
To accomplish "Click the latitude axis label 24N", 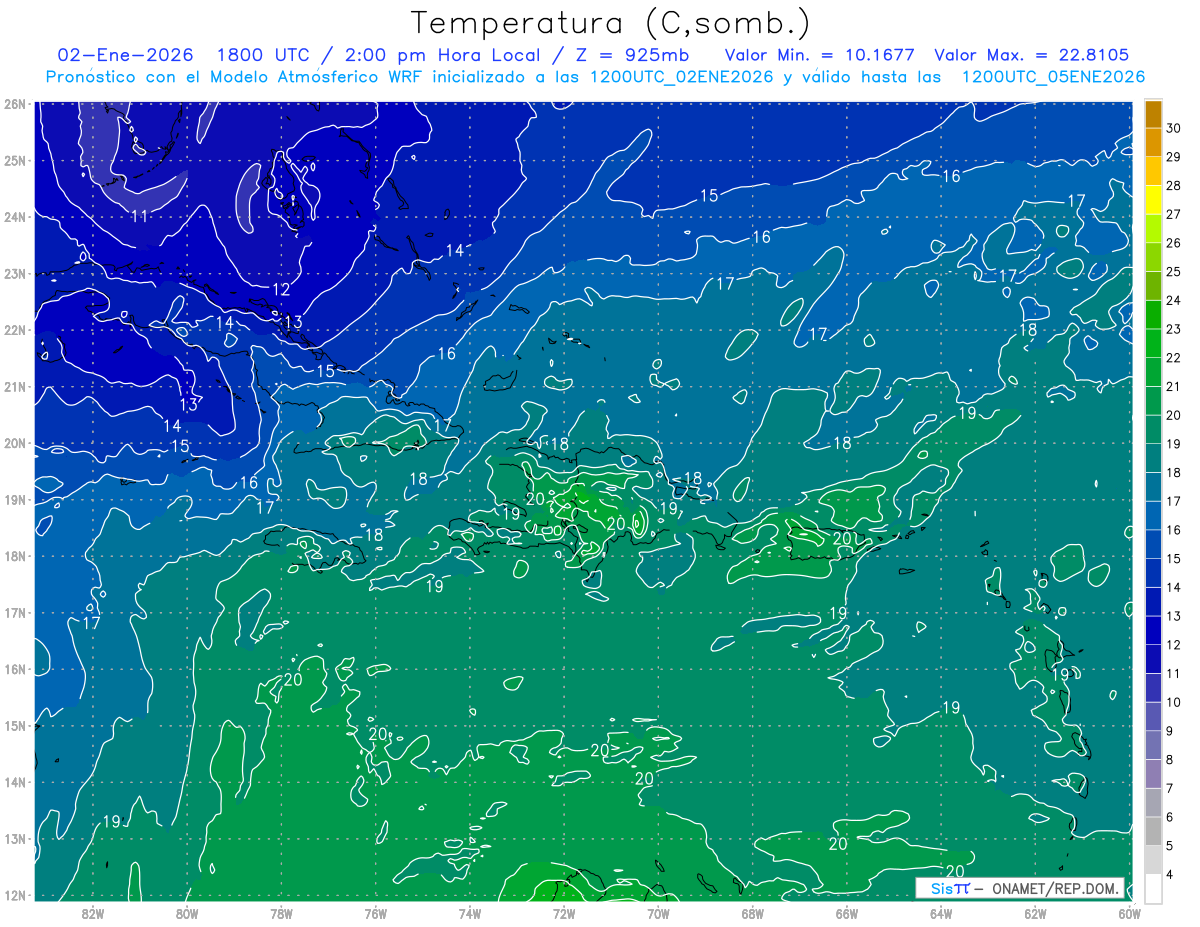I will 15,217.
